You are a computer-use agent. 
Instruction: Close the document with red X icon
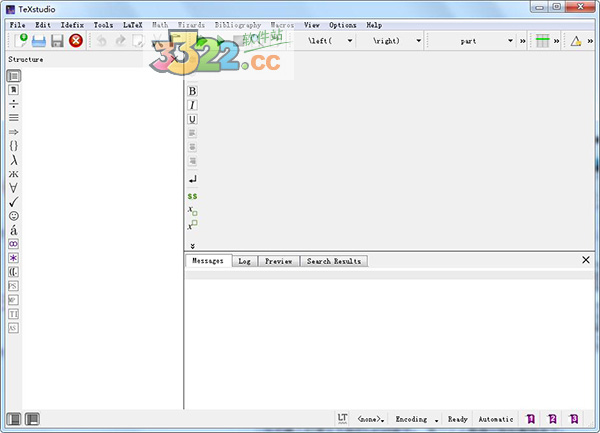(76, 41)
